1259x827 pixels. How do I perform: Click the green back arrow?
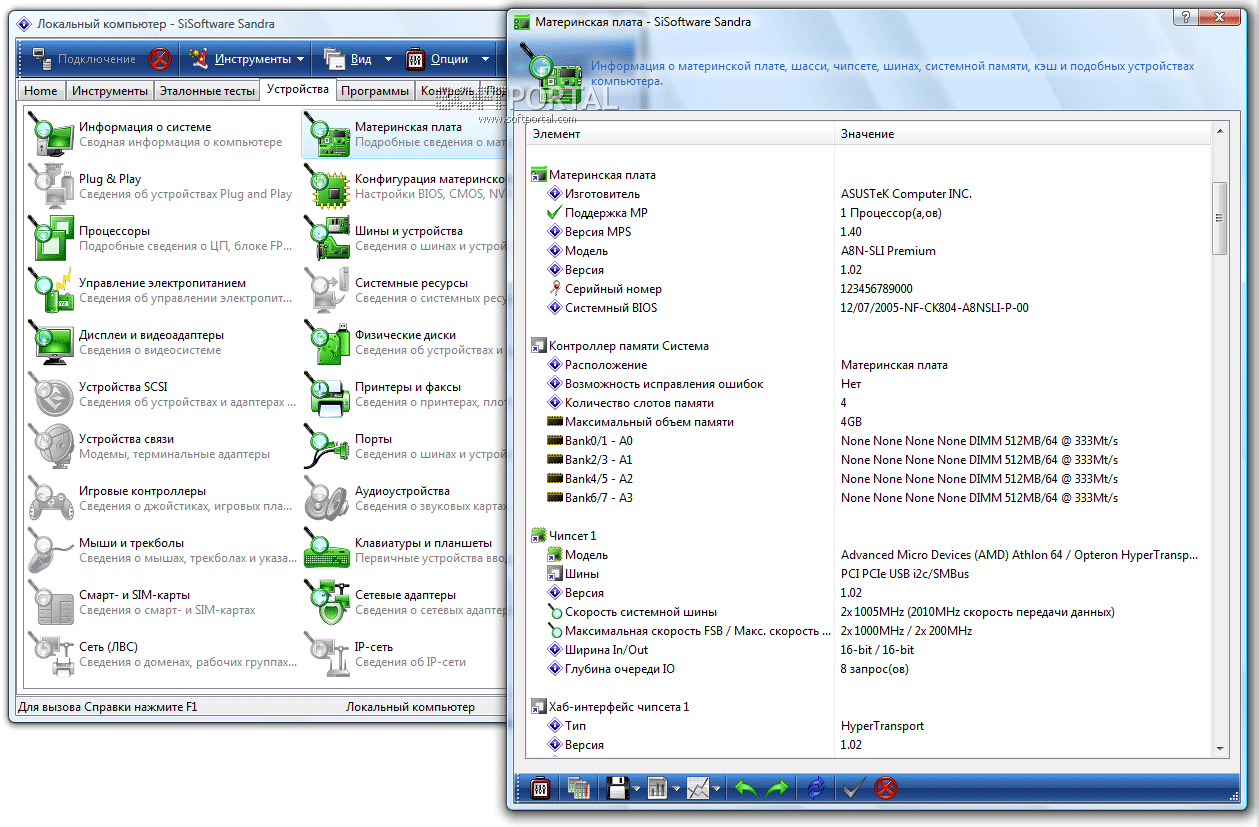(x=745, y=788)
